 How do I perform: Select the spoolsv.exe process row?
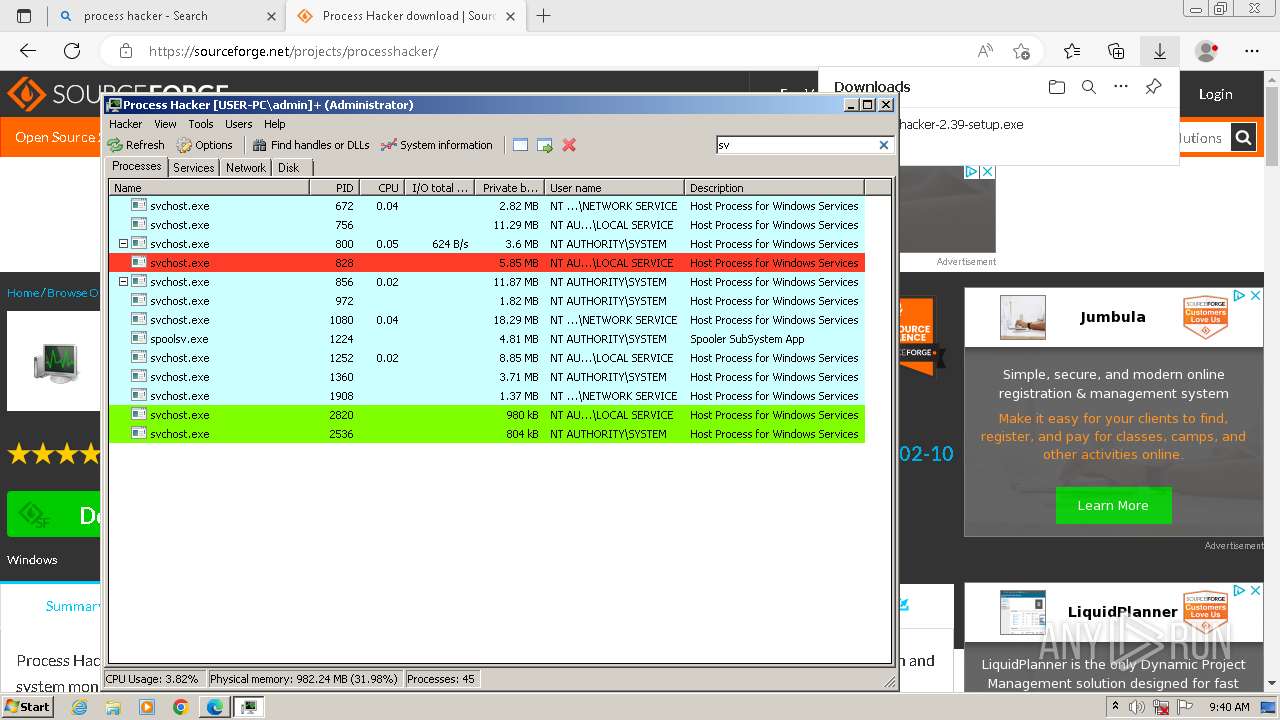487,339
